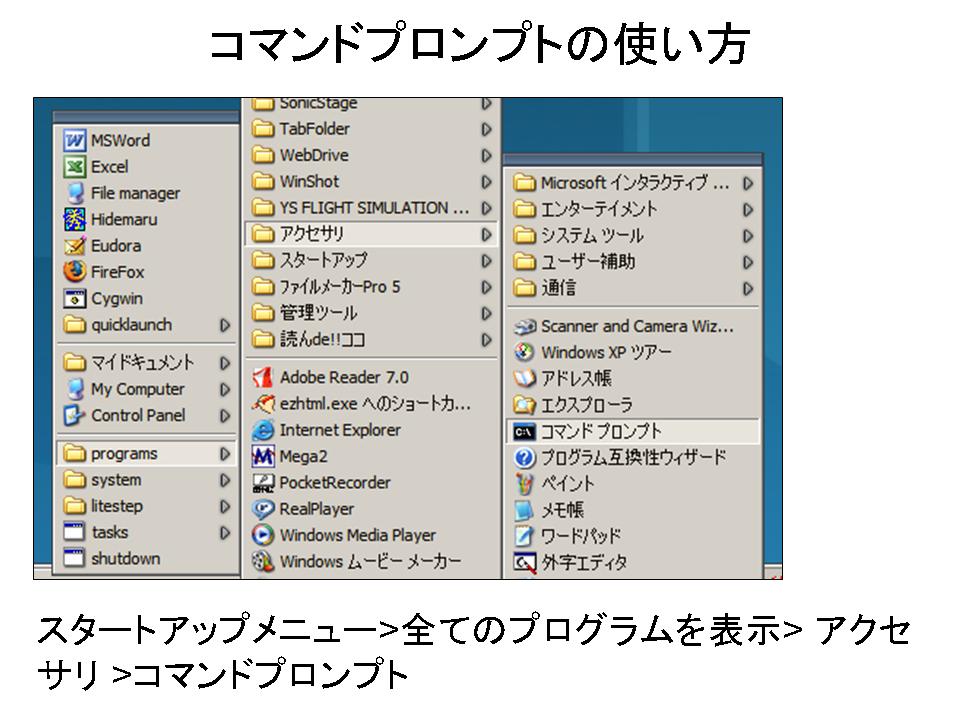Open the エクスプローラ entry
The image size is (960, 720).
pyautogui.click(x=586, y=405)
